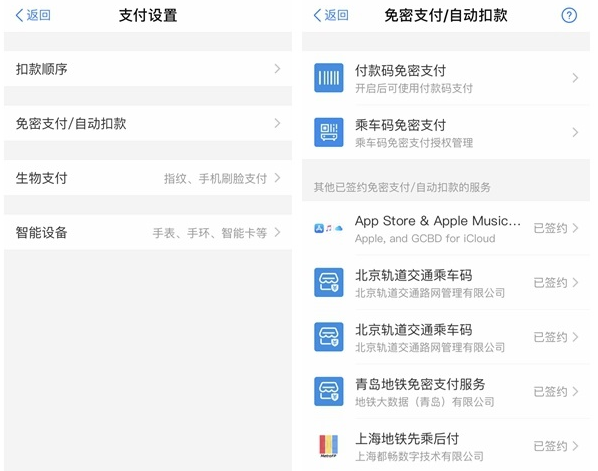Tap 上海都畅数字技术有限公司 subtitle
Viewport: 598px width, 471px height.
coord(419,456)
